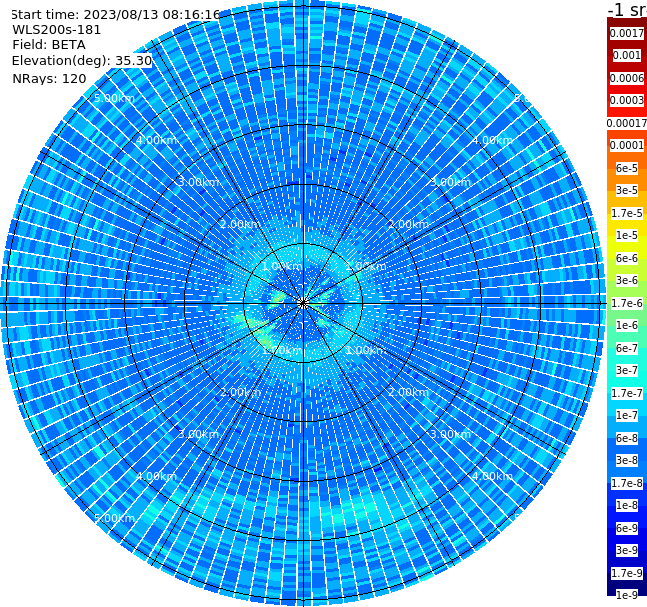Click the upper-left 5.00km range label
This screenshot has width=647, height=607.
114,98
